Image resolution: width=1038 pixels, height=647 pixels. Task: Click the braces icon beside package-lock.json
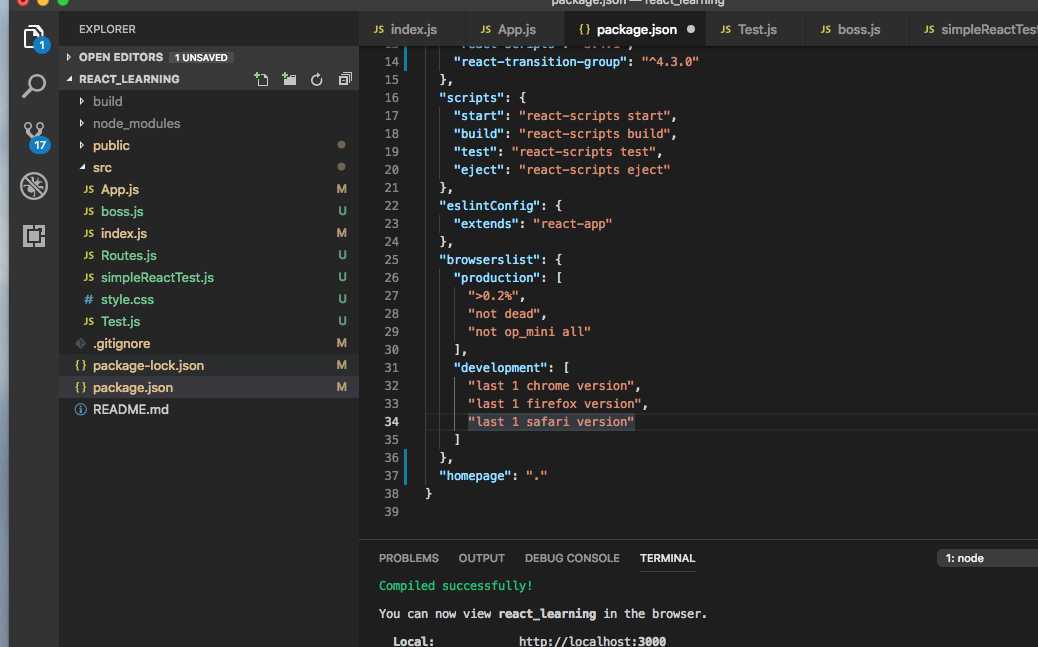81,366
